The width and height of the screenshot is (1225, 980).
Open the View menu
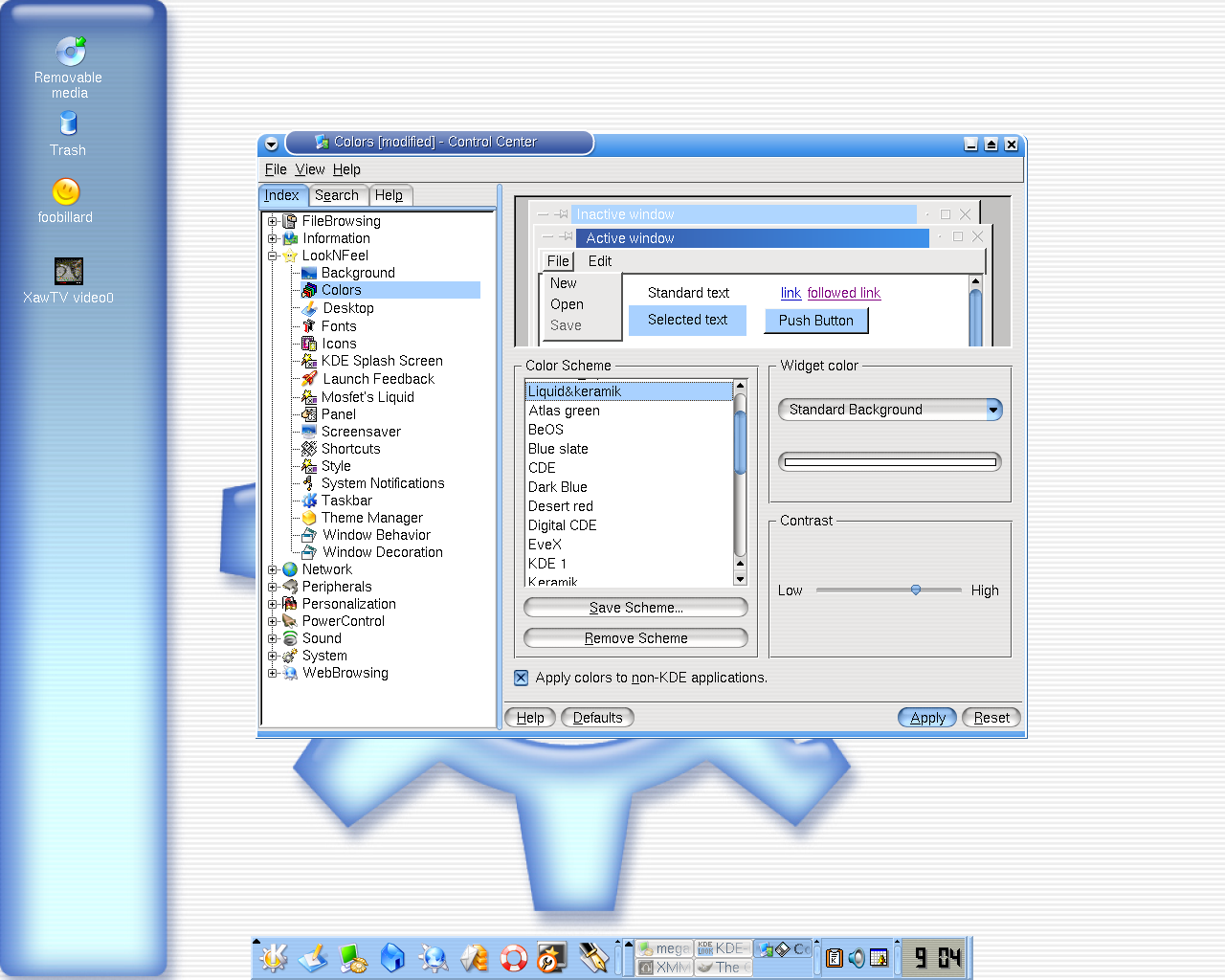309,169
